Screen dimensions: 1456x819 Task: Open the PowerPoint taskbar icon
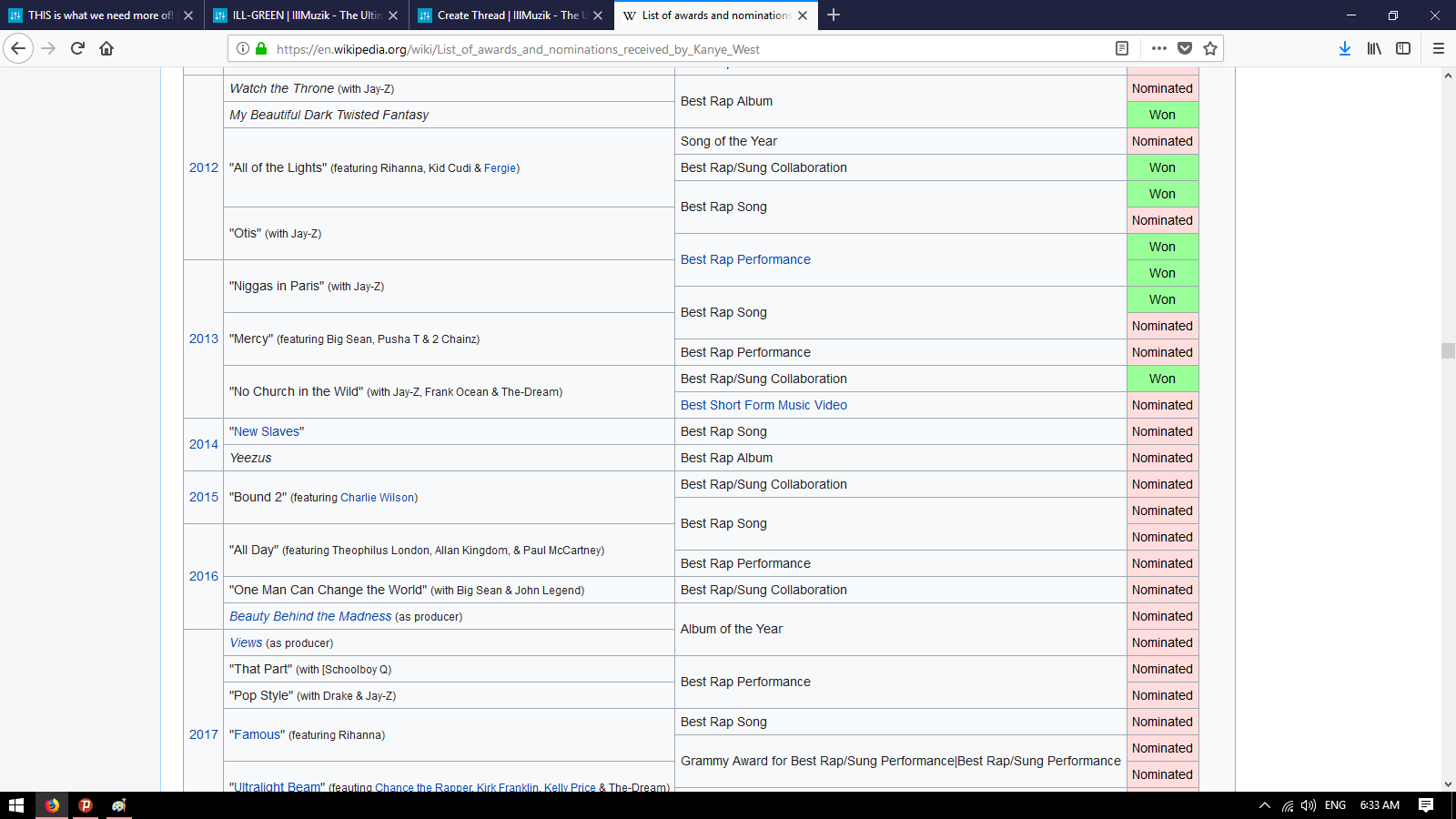[86, 805]
